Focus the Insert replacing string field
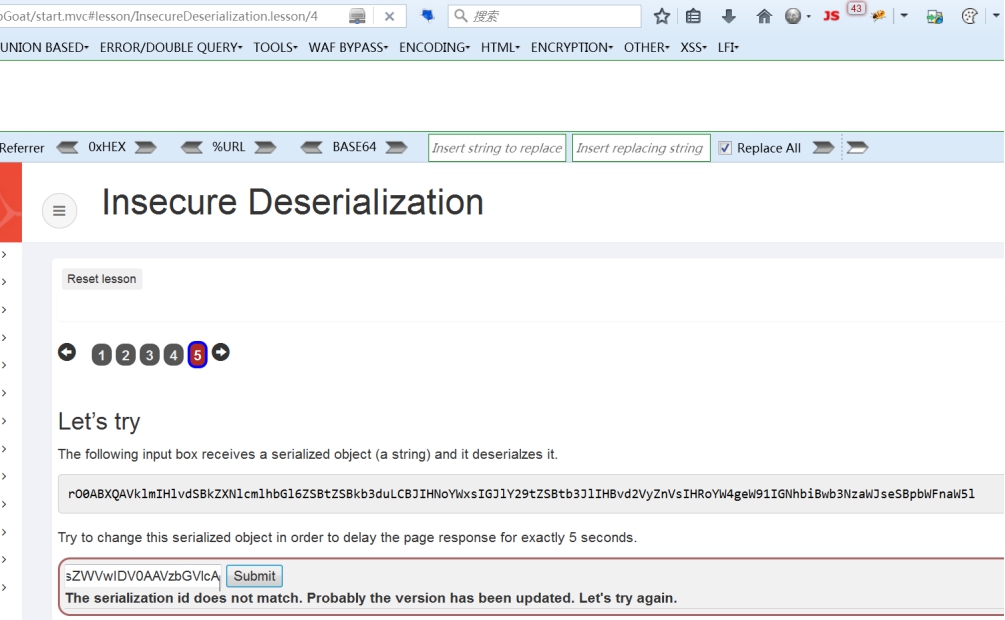Image resolution: width=1005 pixels, height=620 pixels. (x=641, y=148)
